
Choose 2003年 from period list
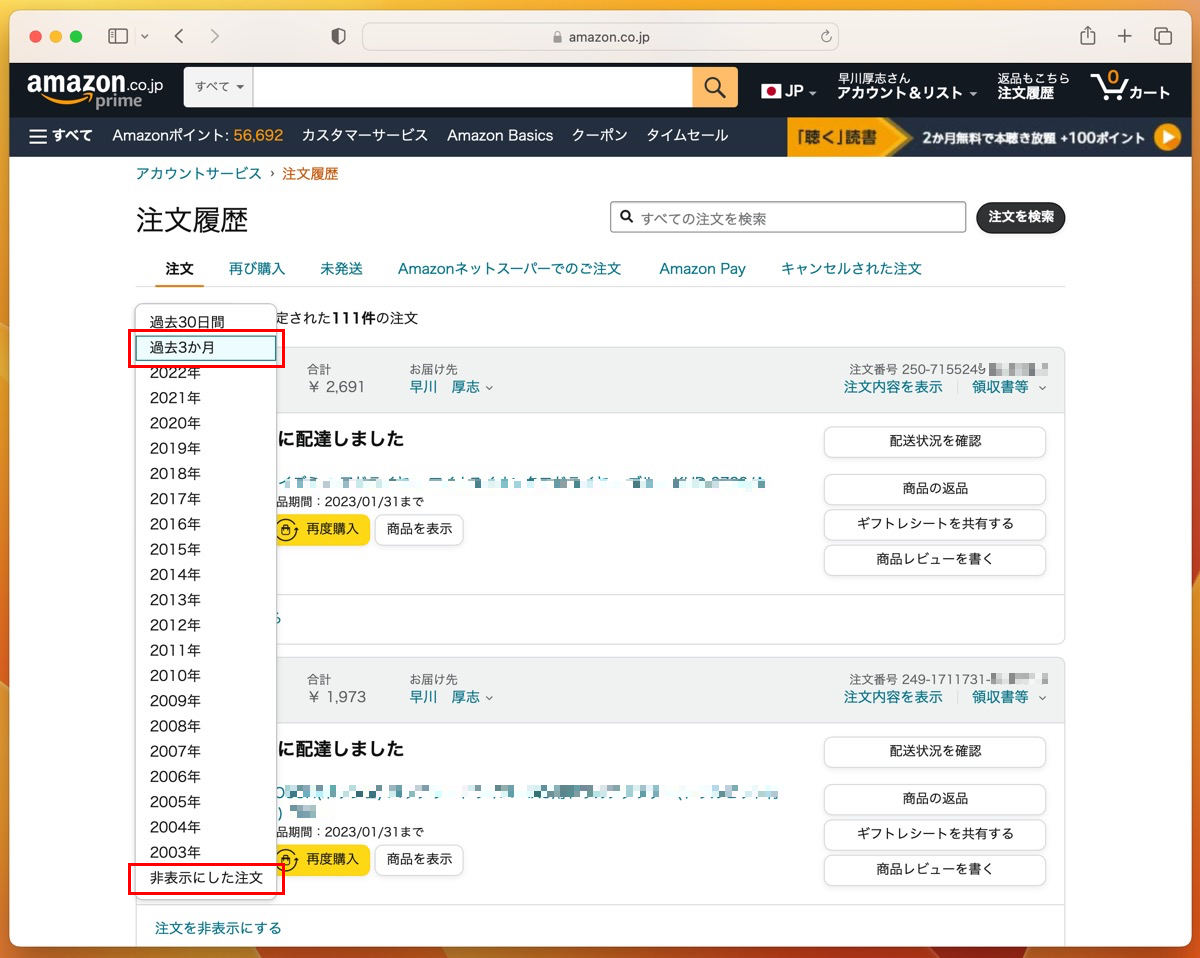205,852
